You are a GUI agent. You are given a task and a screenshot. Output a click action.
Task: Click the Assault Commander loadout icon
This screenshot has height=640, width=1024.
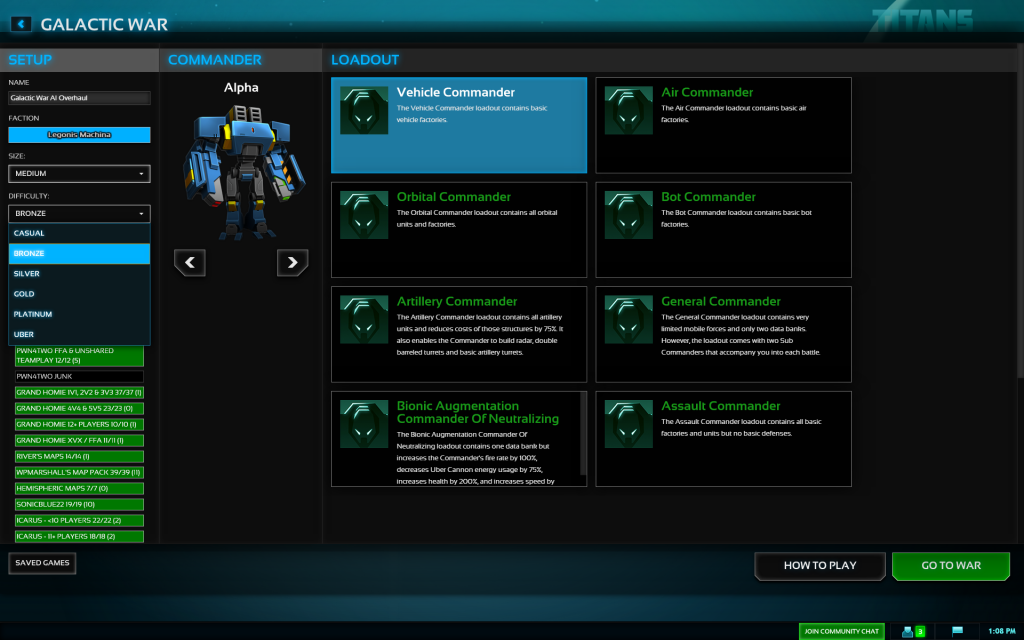click(628, 424)
